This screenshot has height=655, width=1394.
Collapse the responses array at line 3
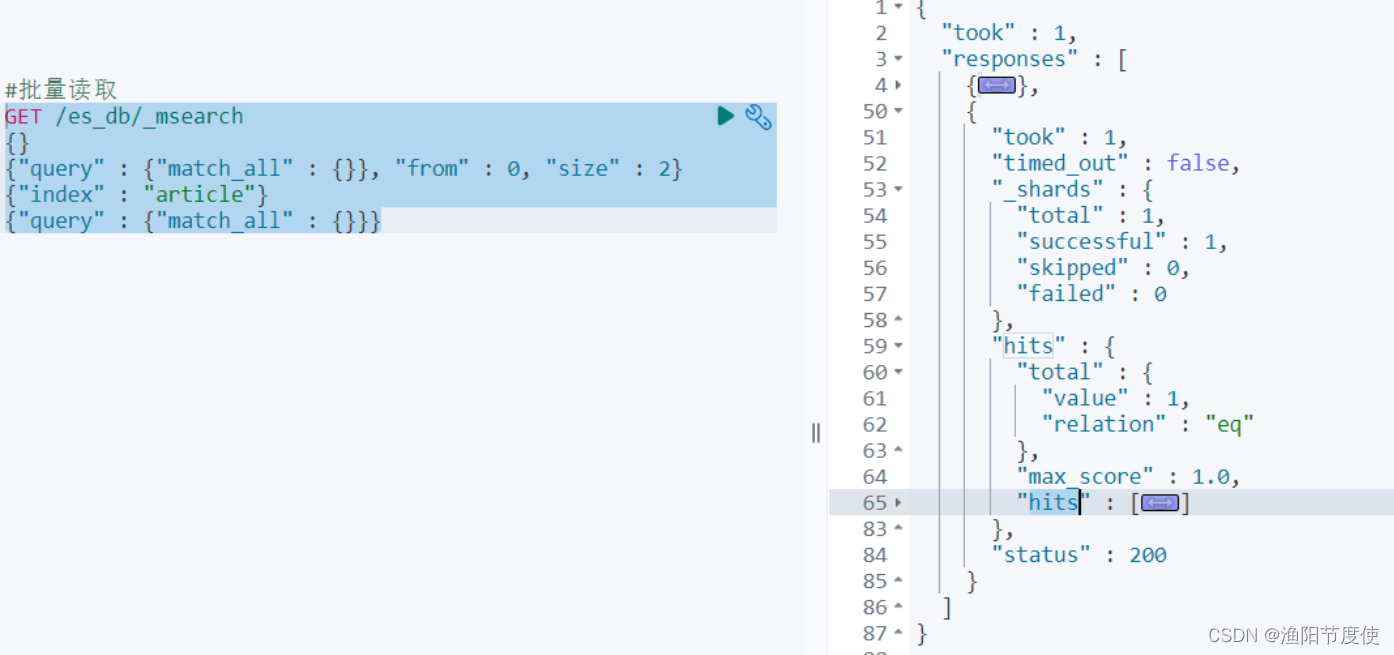898,60
